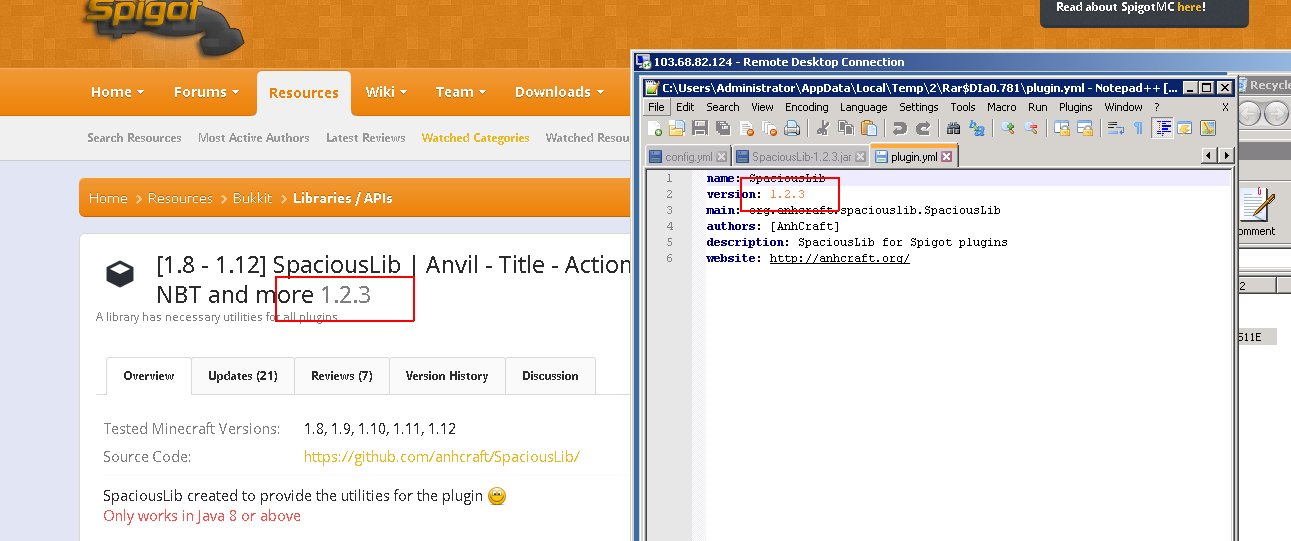Click the Redo arrow toolbar icon
1291x541 pixels.
tap(922, 128)
